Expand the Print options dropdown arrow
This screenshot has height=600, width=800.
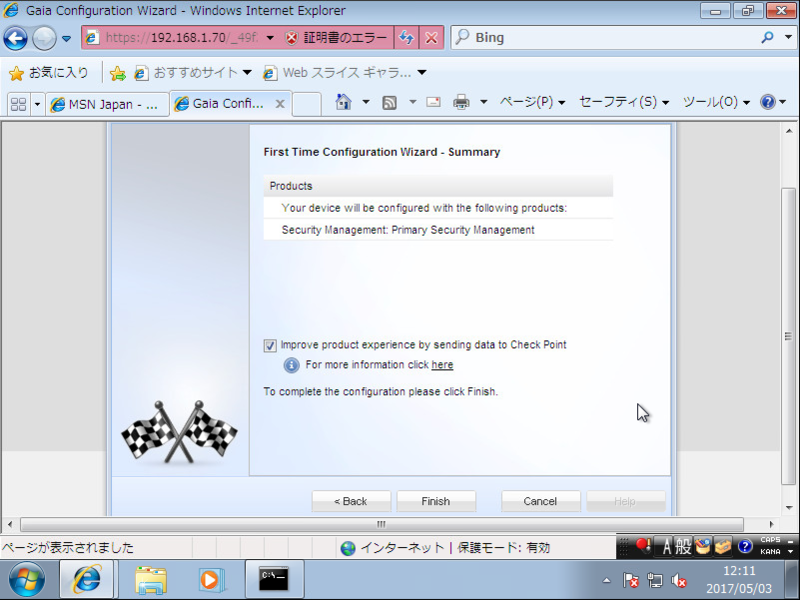pyautogui.click(x=483, y=102)
